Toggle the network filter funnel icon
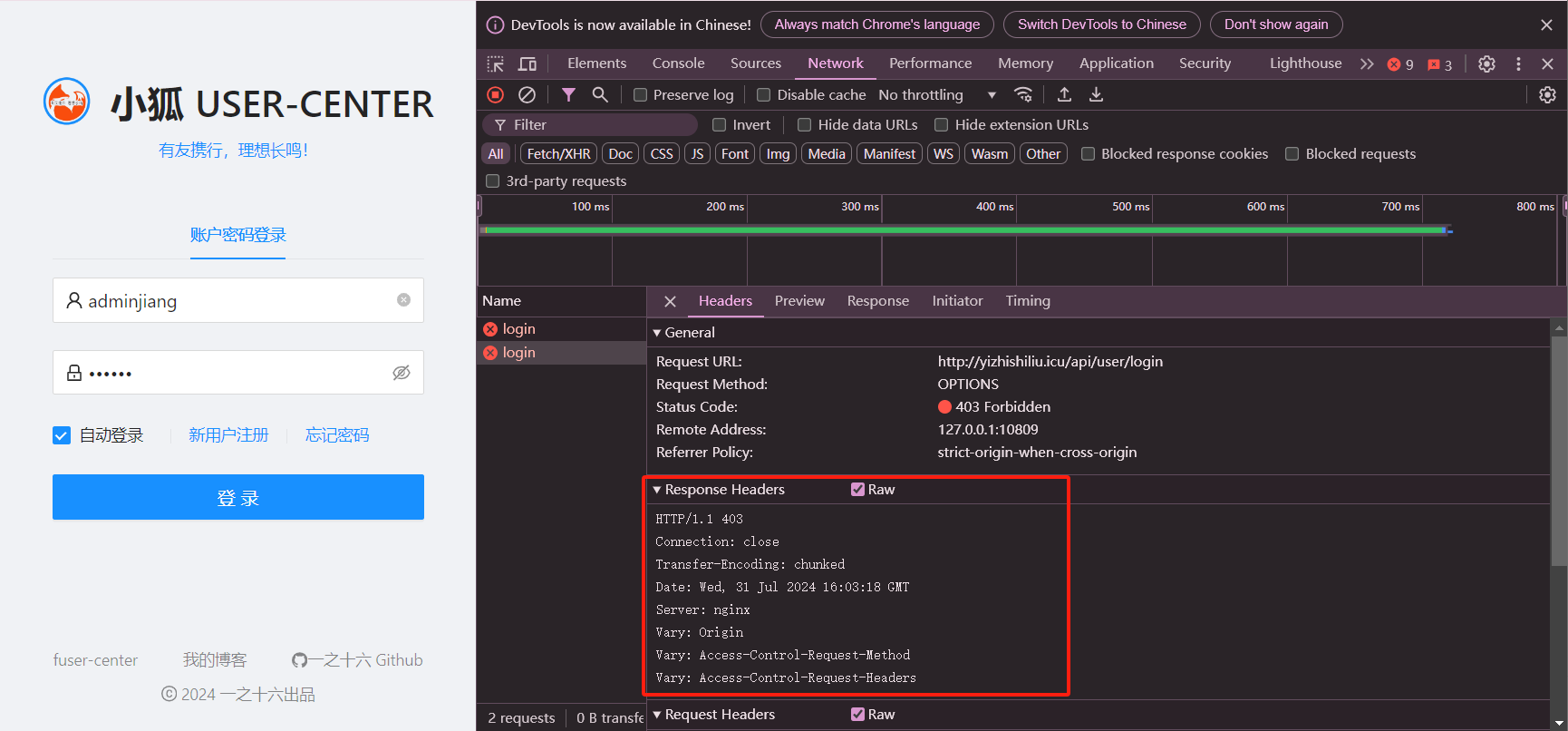The width and height of the screenshot is (1568, 731). coord(568,94)
